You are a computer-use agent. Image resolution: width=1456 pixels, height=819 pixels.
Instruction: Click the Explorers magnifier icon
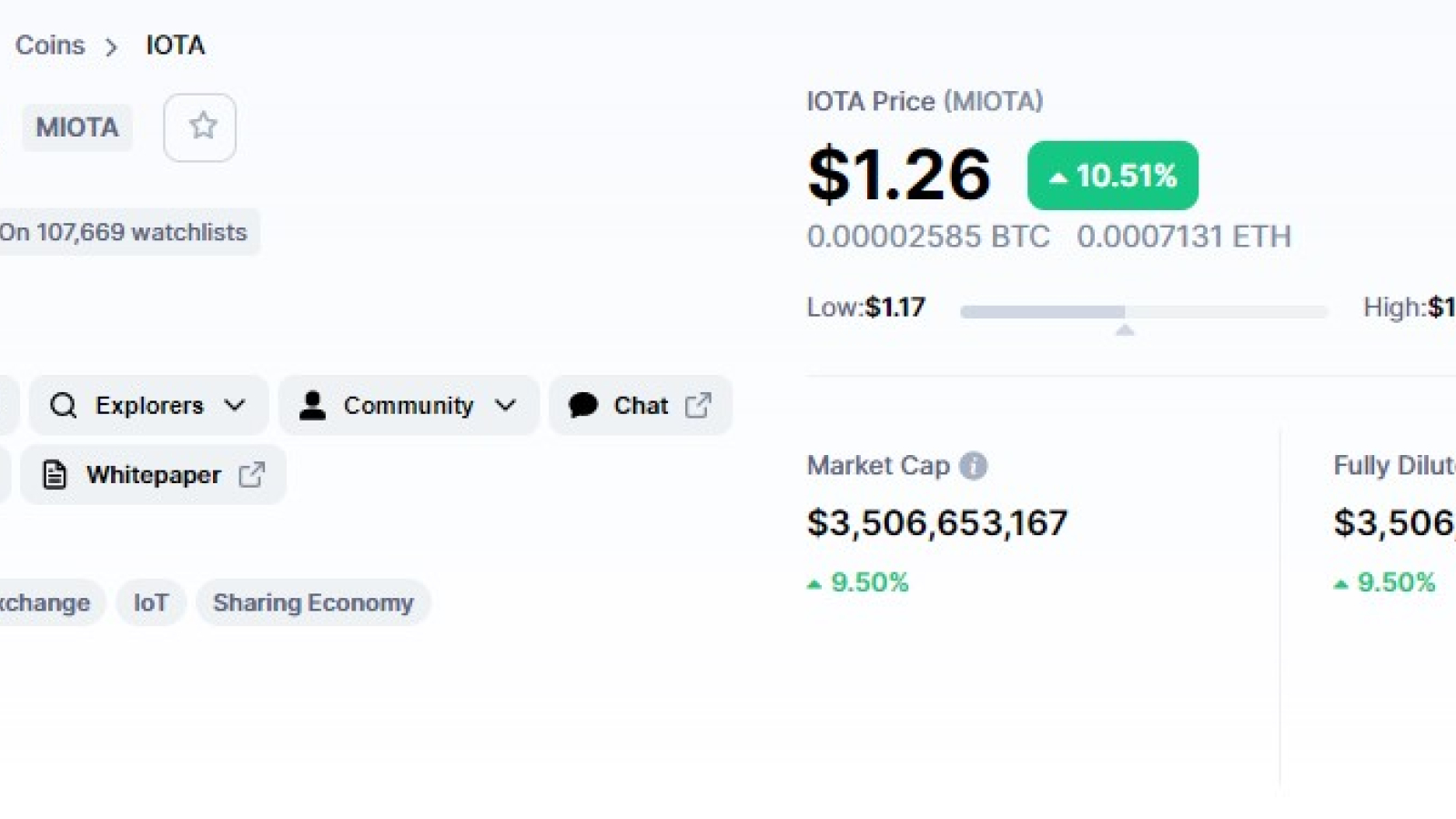(x=63, y=405)
